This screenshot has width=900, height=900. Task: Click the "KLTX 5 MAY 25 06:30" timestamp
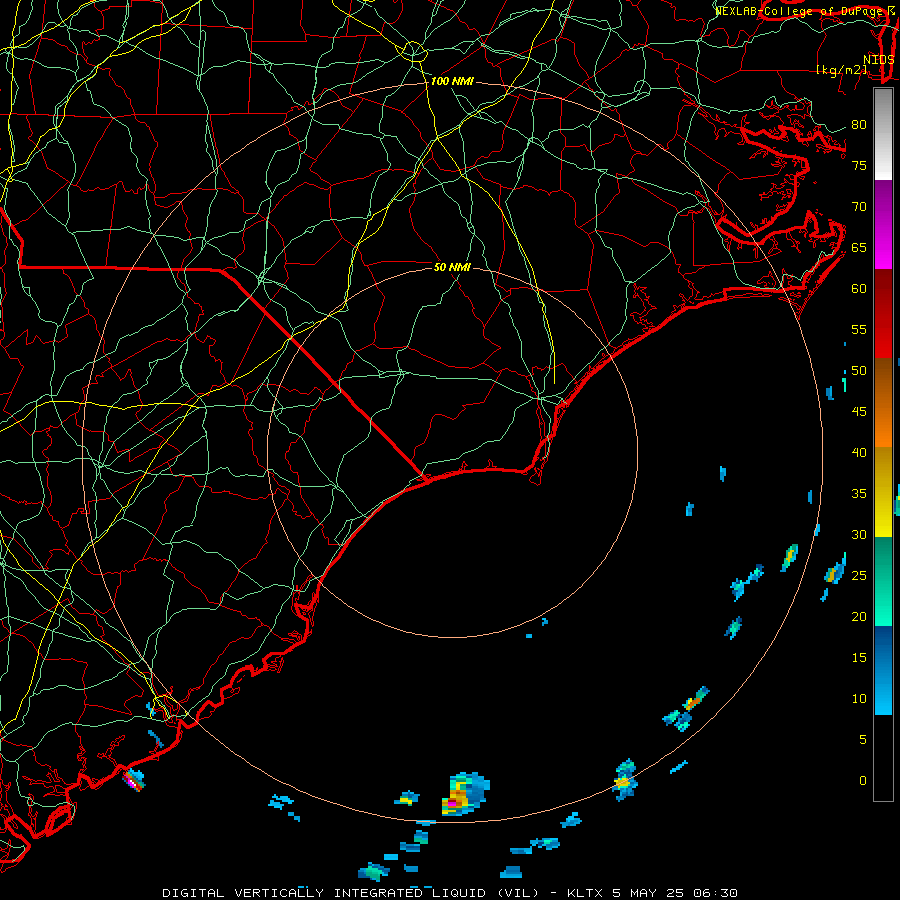[652, 893]
